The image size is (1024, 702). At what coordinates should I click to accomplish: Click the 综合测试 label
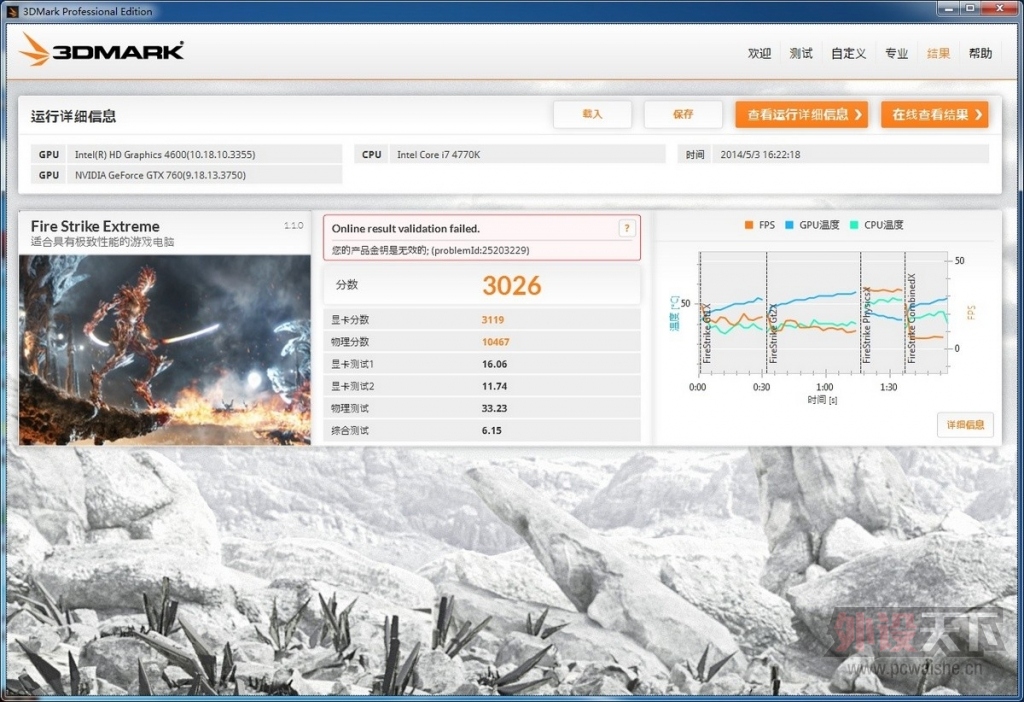(x=350, y=431)
